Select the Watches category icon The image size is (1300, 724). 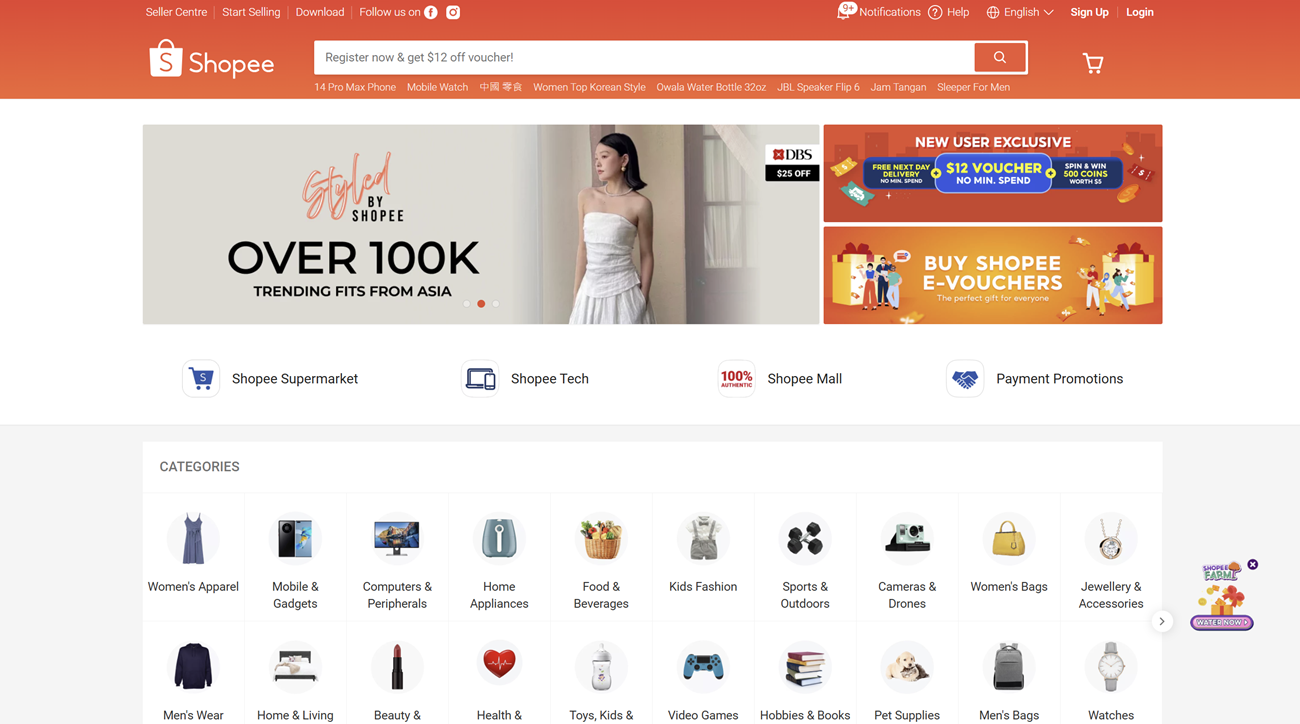tap(1111, 667)
